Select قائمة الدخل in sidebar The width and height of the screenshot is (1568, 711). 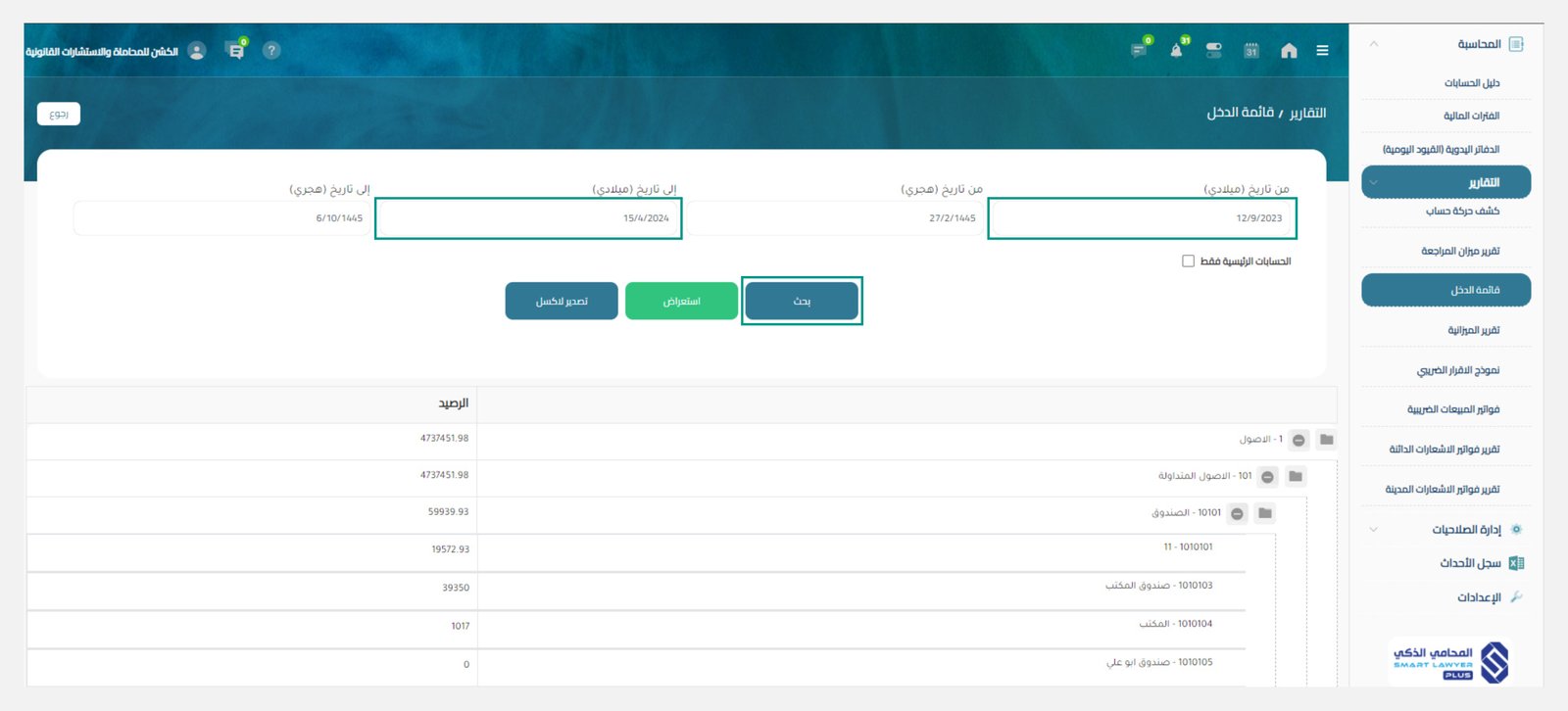1446,290
